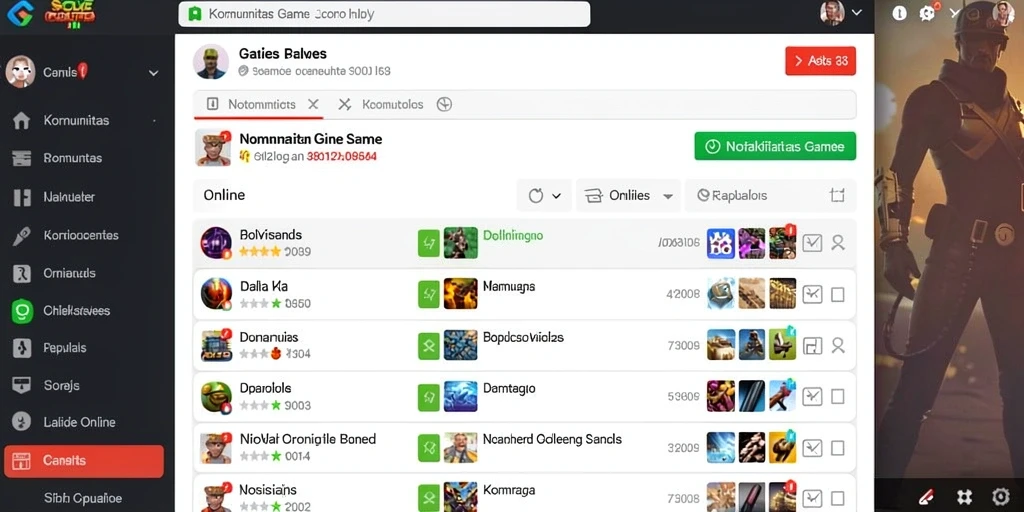1024x512 pixels.
Task: Click the person icon in Bolvisands row
Action: (838, 244)
